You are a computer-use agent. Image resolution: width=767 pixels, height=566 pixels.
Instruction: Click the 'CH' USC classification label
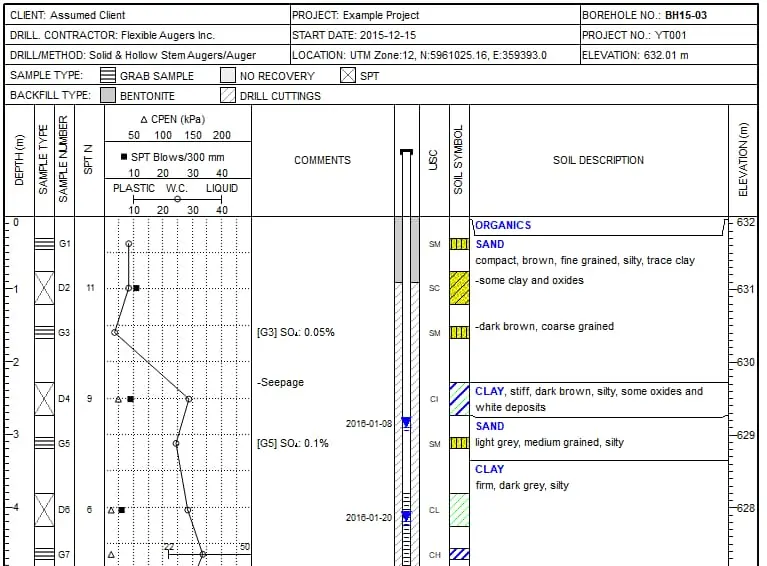tap(434, 555)
